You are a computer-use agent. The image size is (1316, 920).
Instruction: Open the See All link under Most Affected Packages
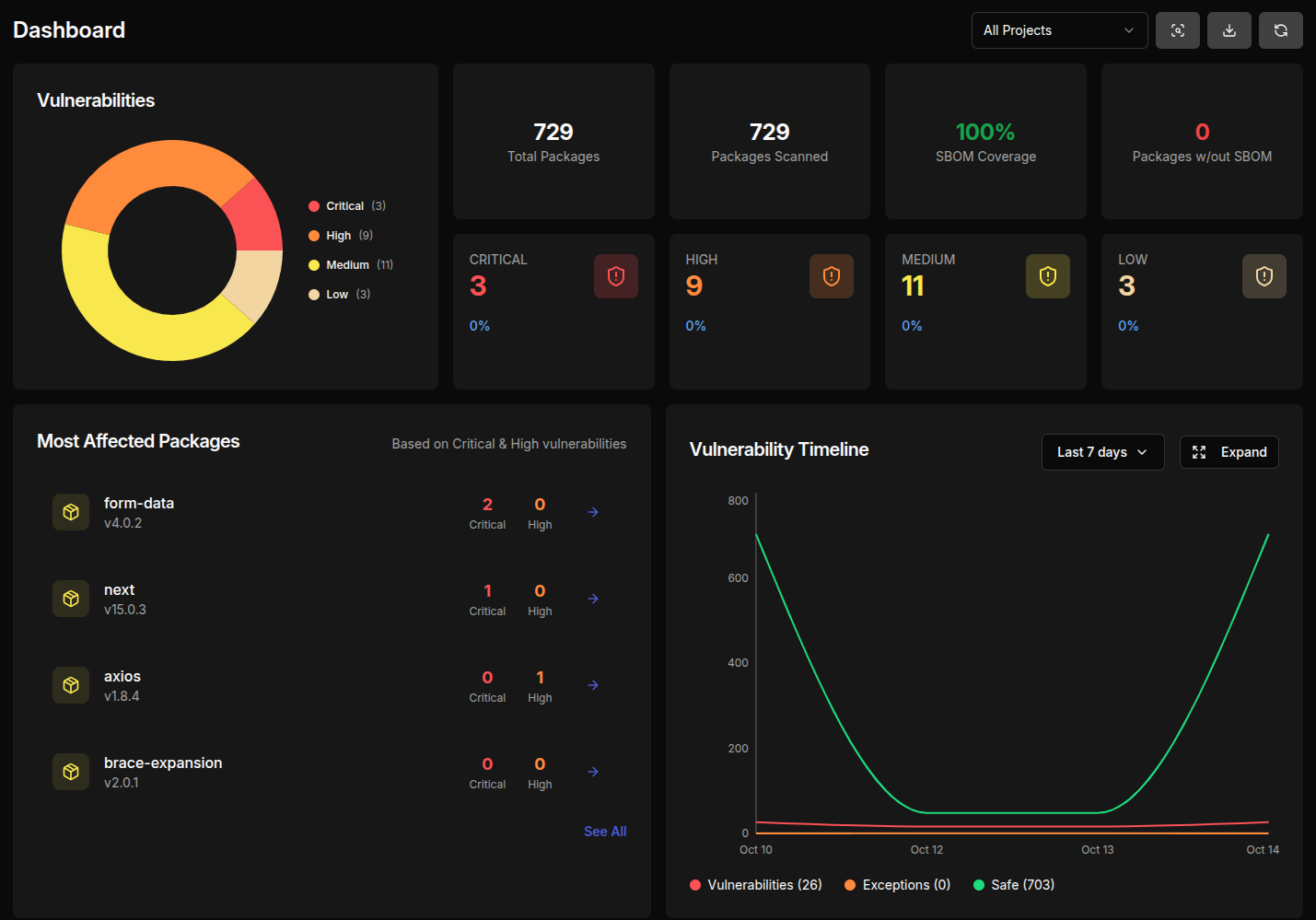click(x=605, y=831)
